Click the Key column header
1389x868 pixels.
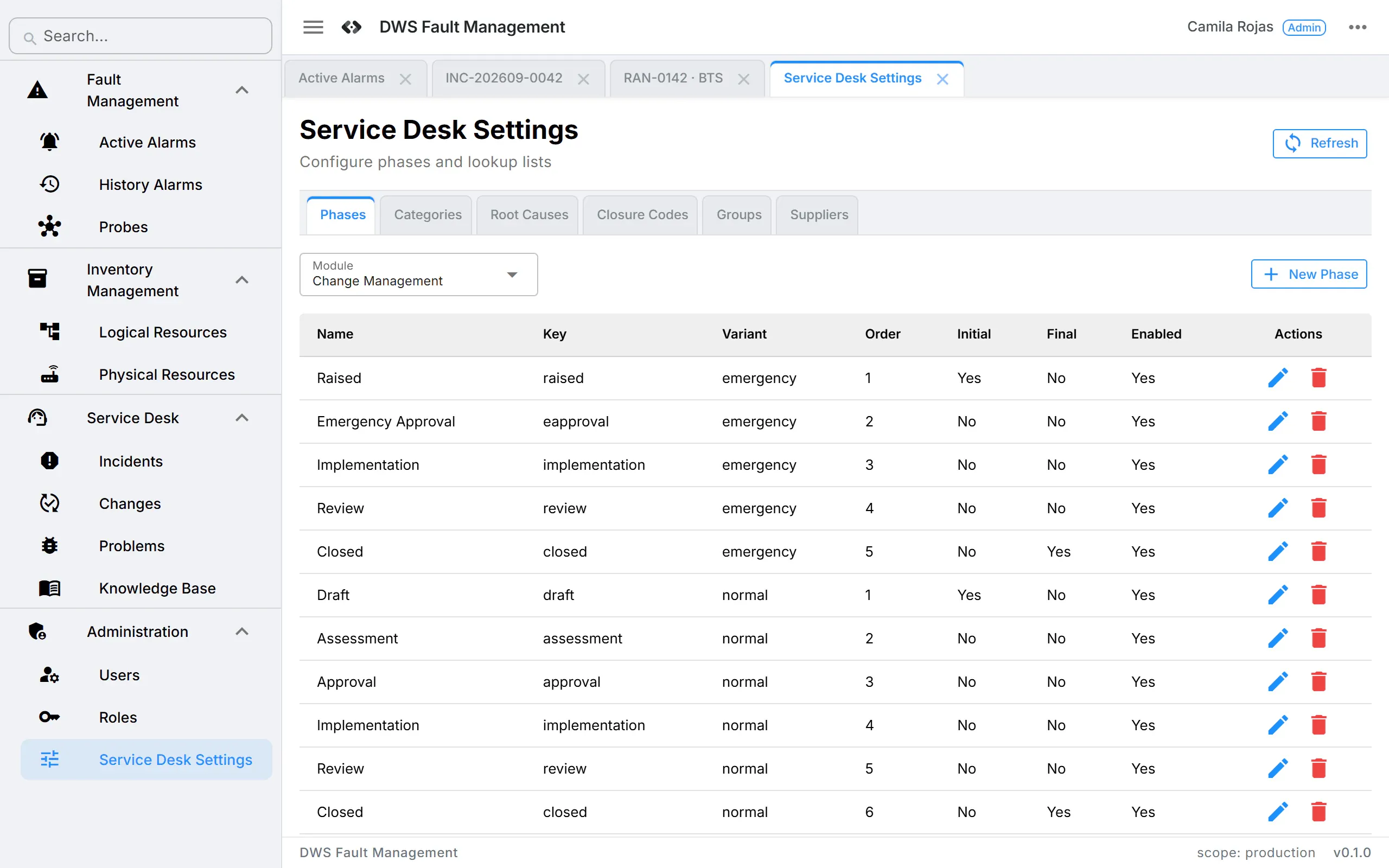pos(555,334)
